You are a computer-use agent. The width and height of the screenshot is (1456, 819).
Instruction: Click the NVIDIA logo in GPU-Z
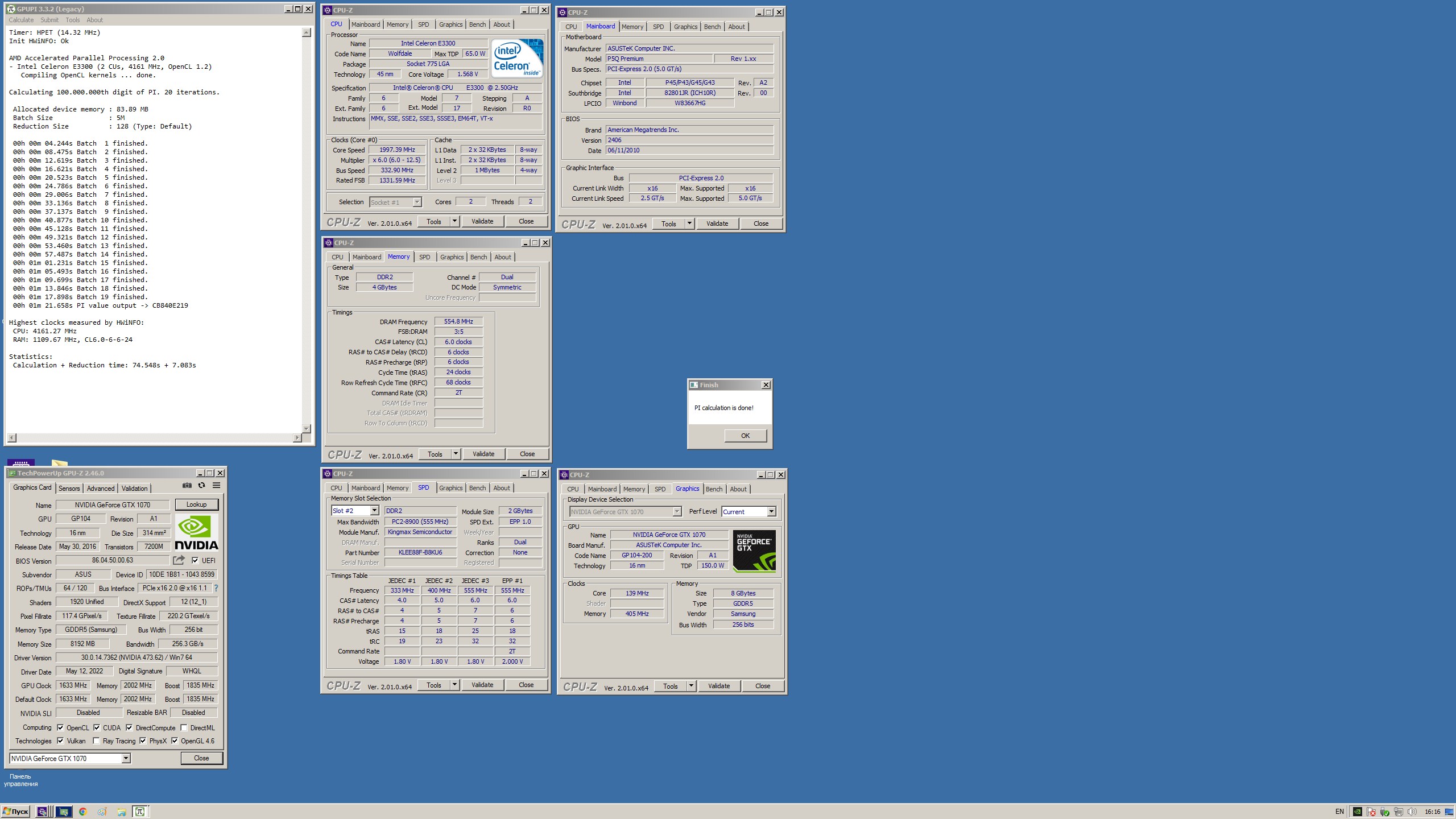tap(196, 532)
